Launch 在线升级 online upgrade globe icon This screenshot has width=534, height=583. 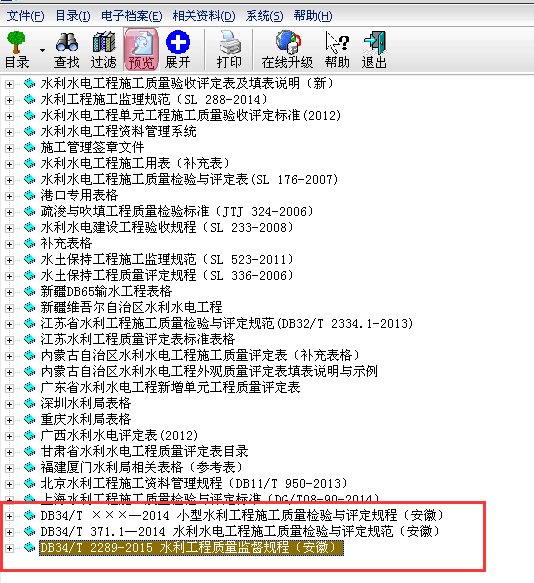coord(287,50)
